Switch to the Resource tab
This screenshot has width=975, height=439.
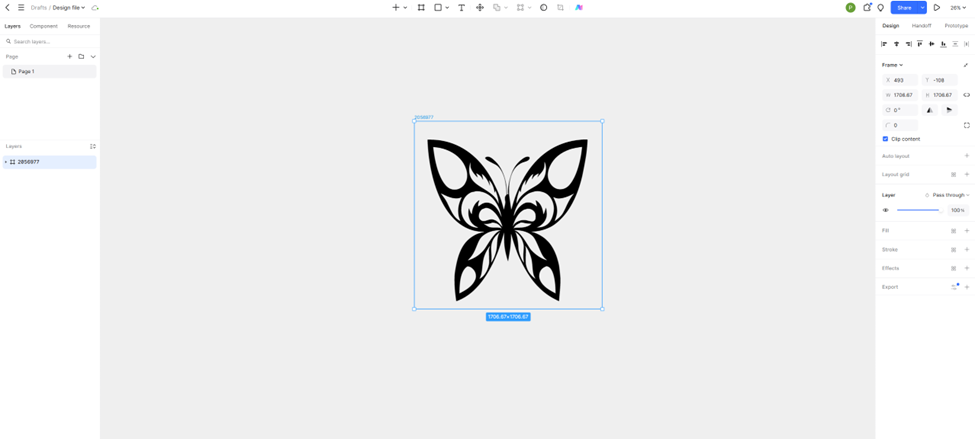pos(79,26)
